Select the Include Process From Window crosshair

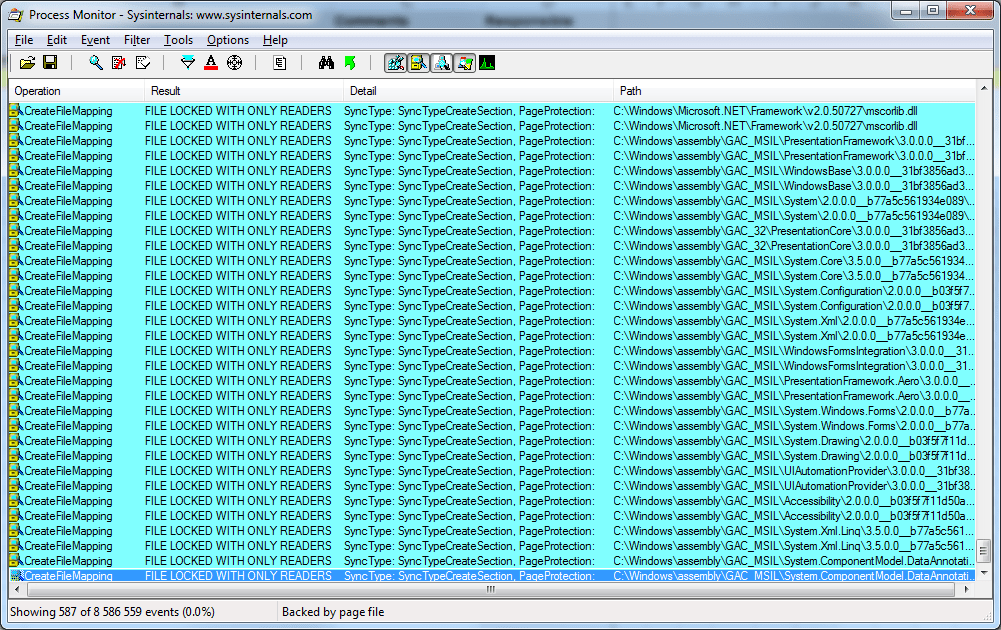tap(234, 63)
